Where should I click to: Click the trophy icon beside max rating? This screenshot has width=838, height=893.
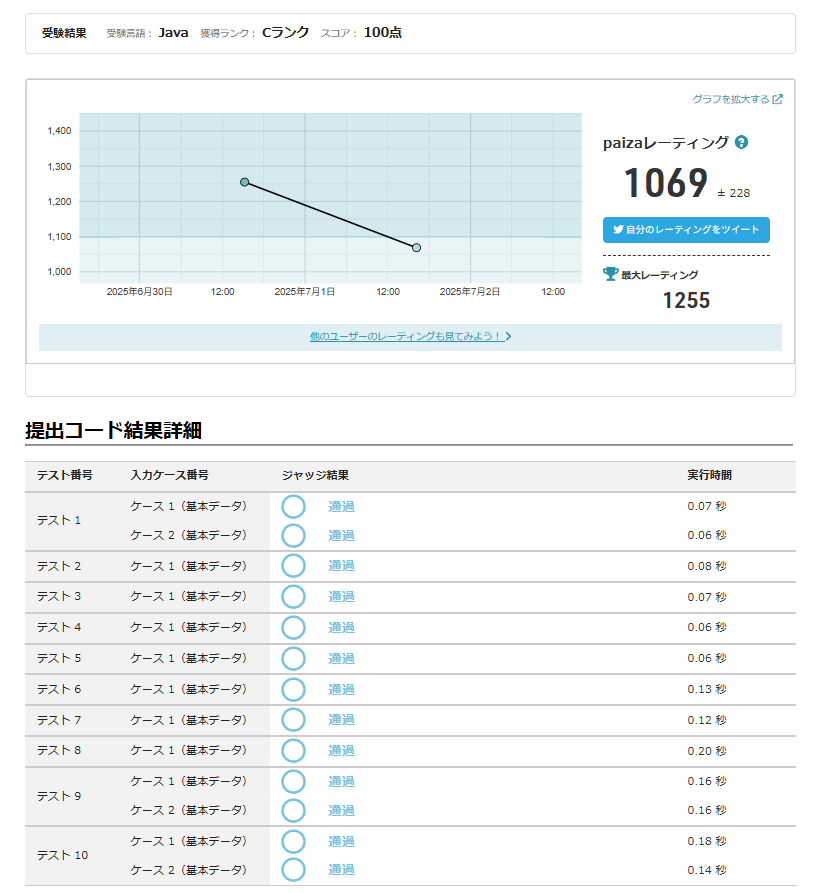tap(610, 274)
